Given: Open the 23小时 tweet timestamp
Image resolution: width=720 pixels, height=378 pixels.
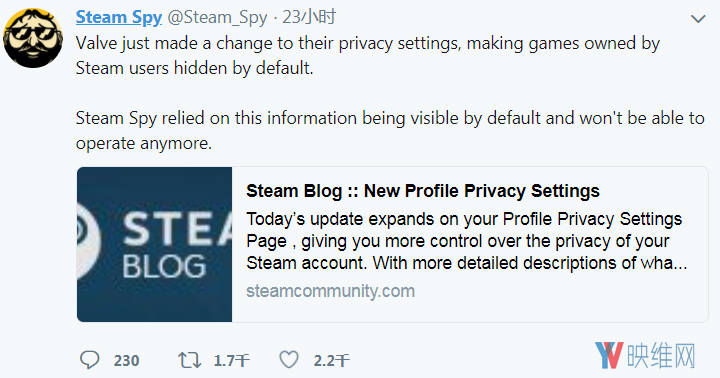Looking at the screenshot, I should click(309, 17).
